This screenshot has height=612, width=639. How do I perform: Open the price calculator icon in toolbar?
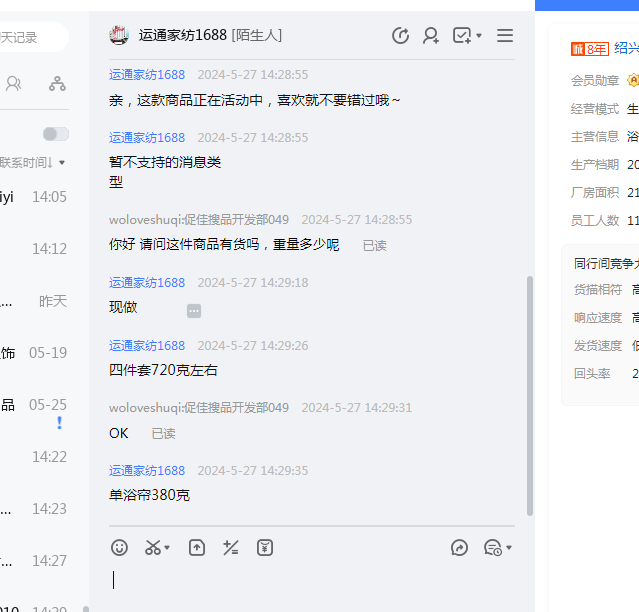[231, 547]
